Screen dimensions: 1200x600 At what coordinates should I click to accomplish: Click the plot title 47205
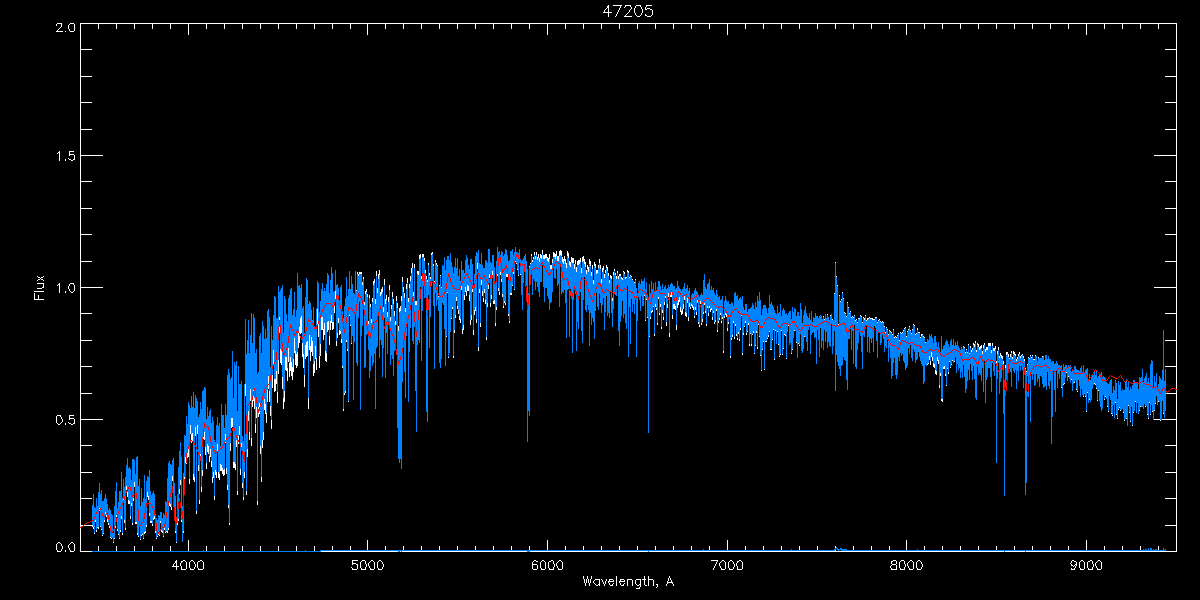629,11
